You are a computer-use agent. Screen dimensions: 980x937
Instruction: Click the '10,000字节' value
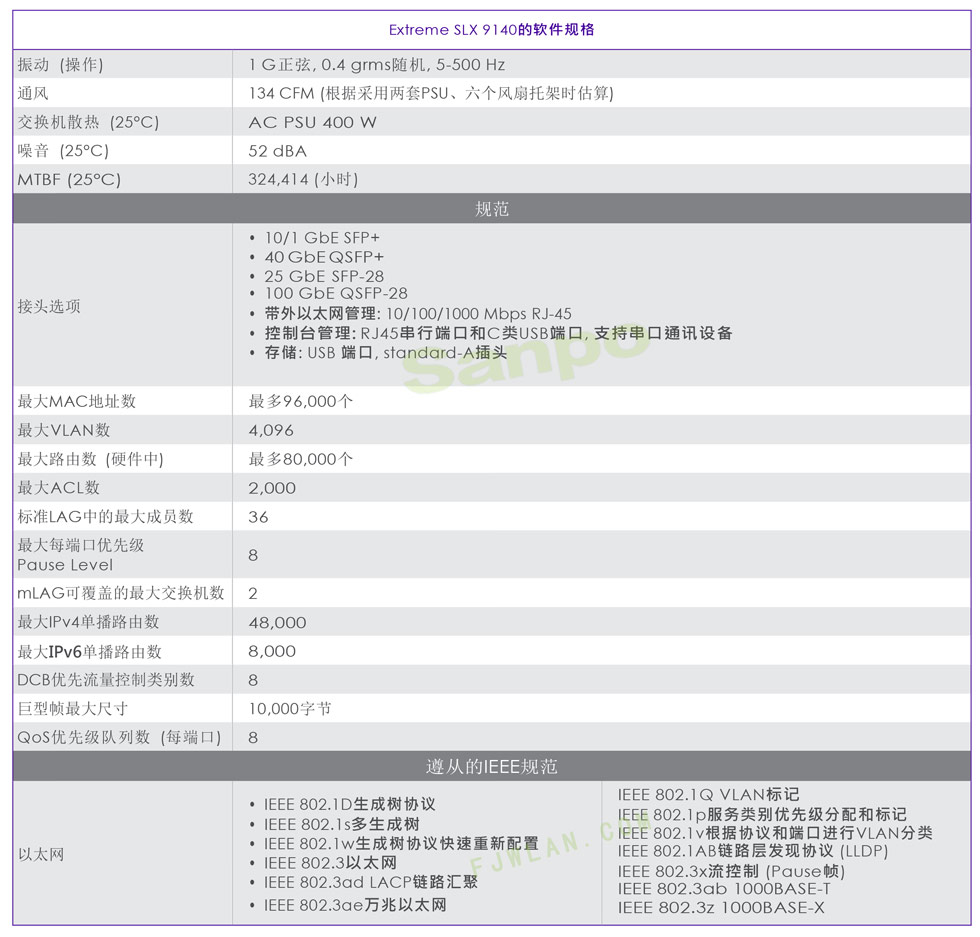point(290,708)
